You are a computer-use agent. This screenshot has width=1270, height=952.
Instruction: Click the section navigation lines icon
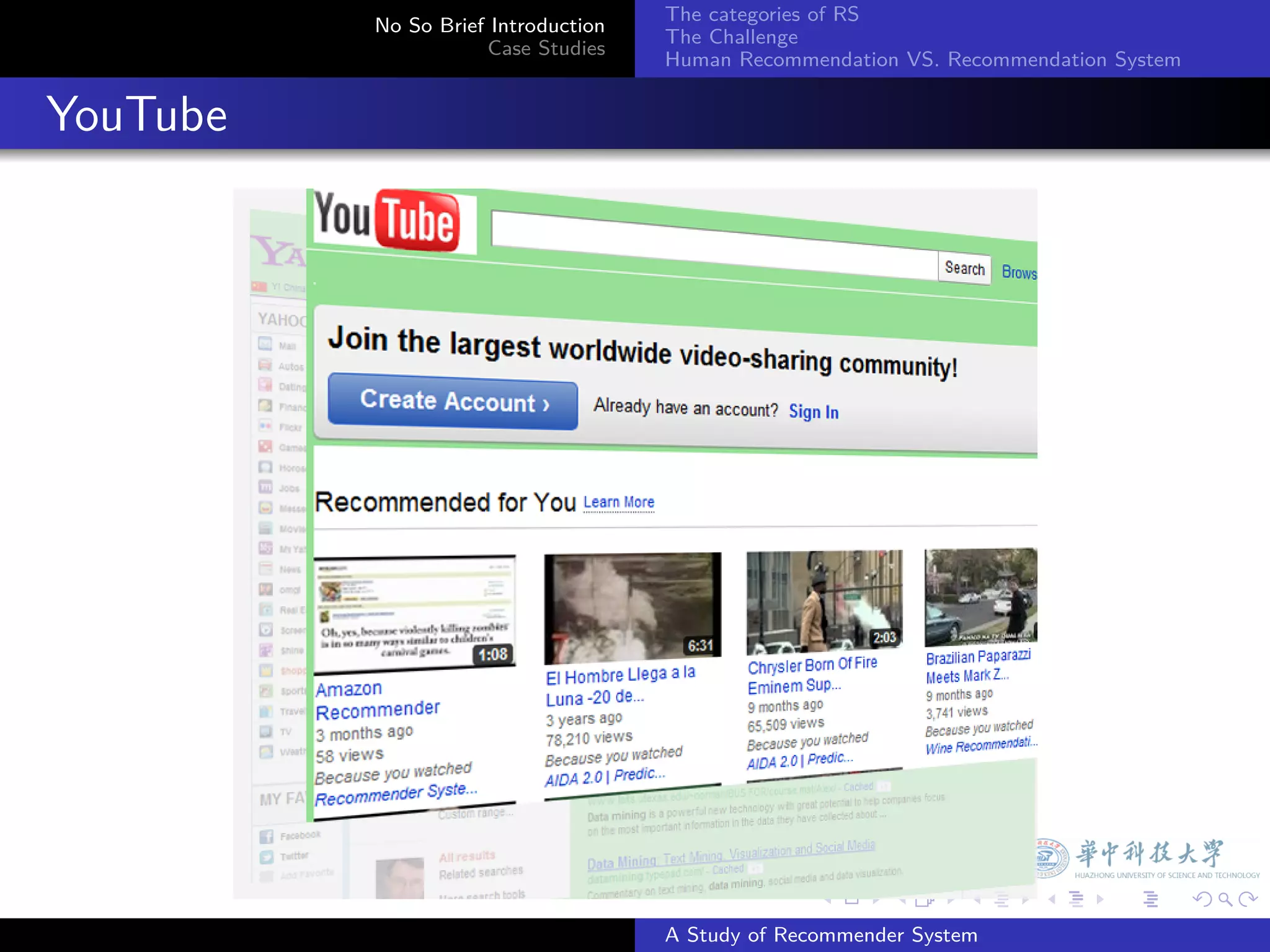1077,899
